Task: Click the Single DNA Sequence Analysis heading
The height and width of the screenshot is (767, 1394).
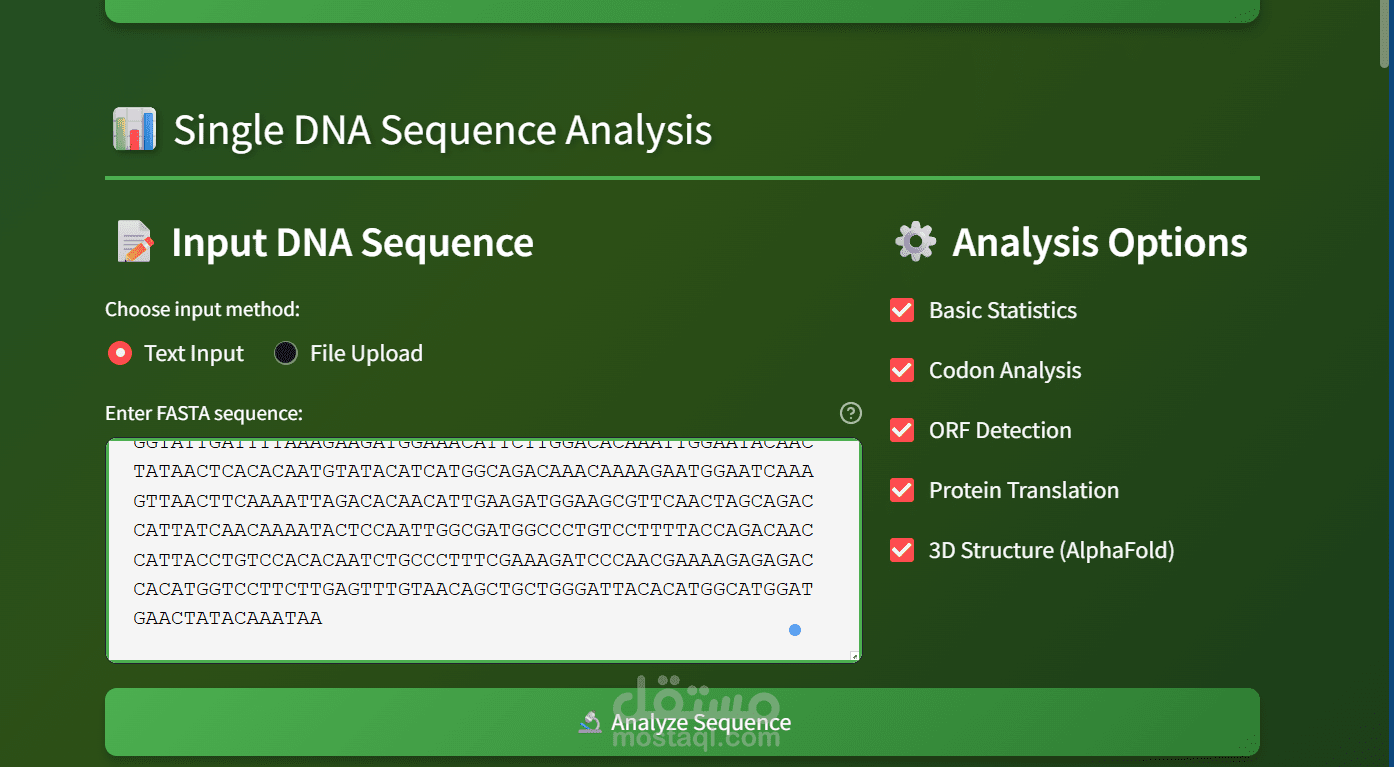Action: coord(442,131)
